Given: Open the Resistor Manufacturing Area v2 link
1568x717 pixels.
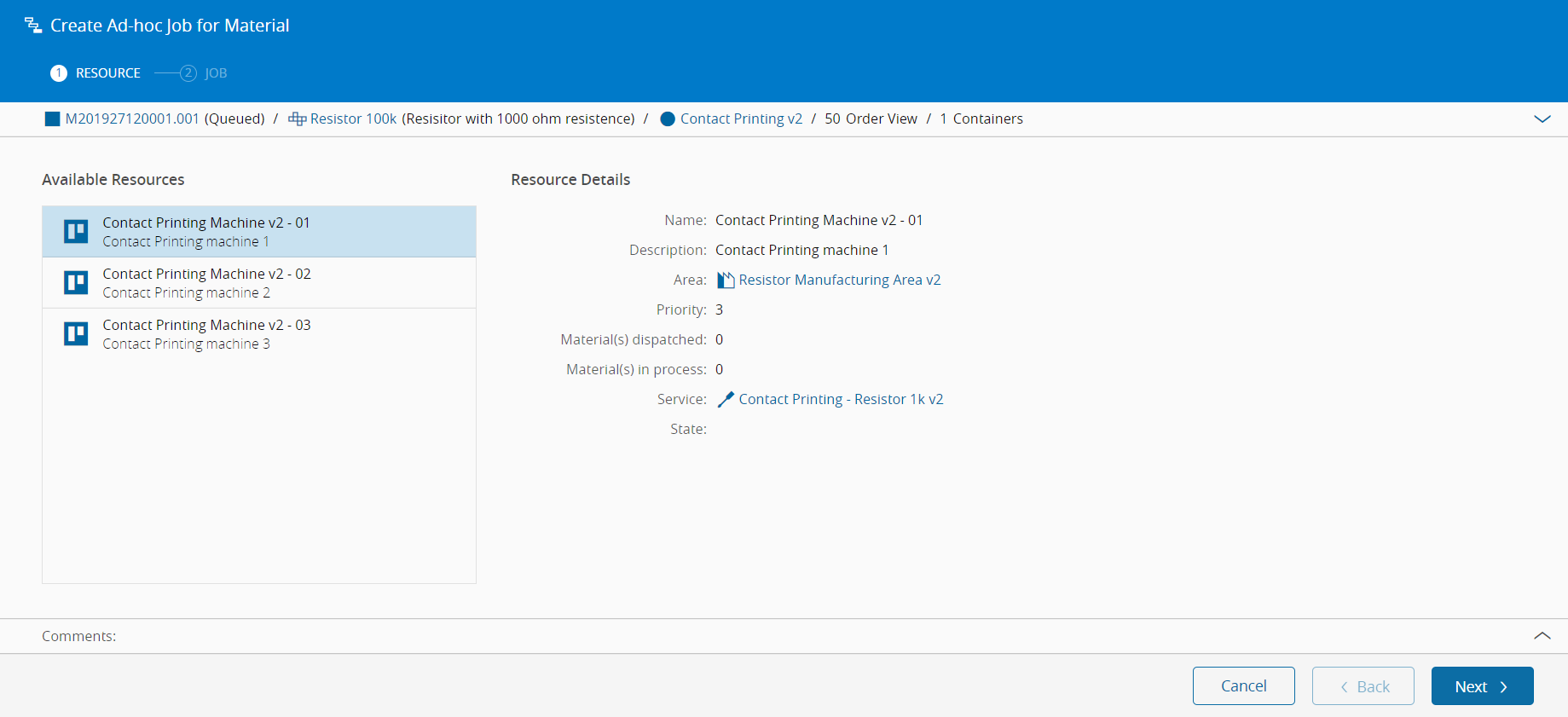Looking at the screenshot, I should coord(840,280).
